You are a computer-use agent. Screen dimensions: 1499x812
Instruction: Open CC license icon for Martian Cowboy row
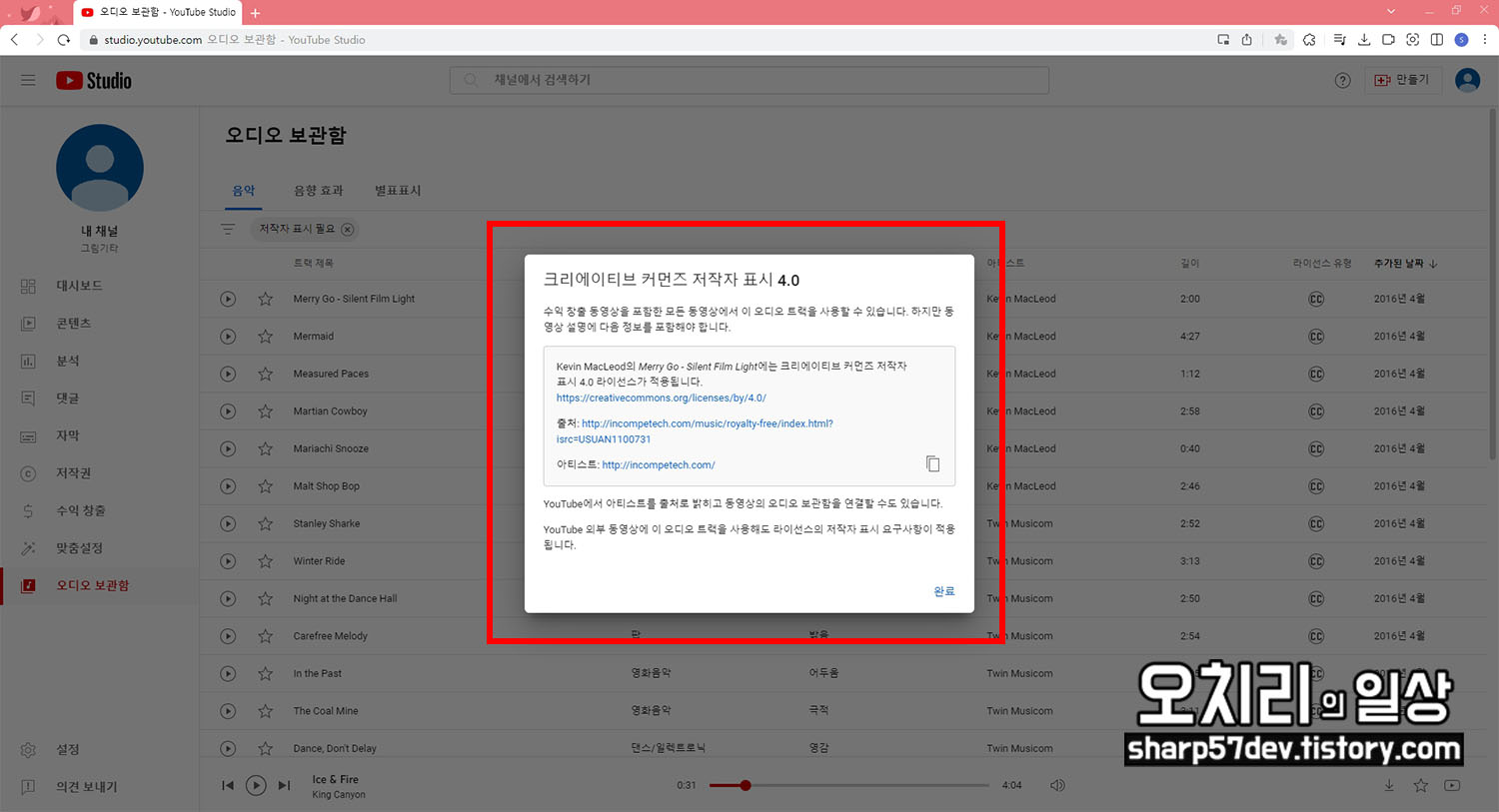(x=1316, y=411)
